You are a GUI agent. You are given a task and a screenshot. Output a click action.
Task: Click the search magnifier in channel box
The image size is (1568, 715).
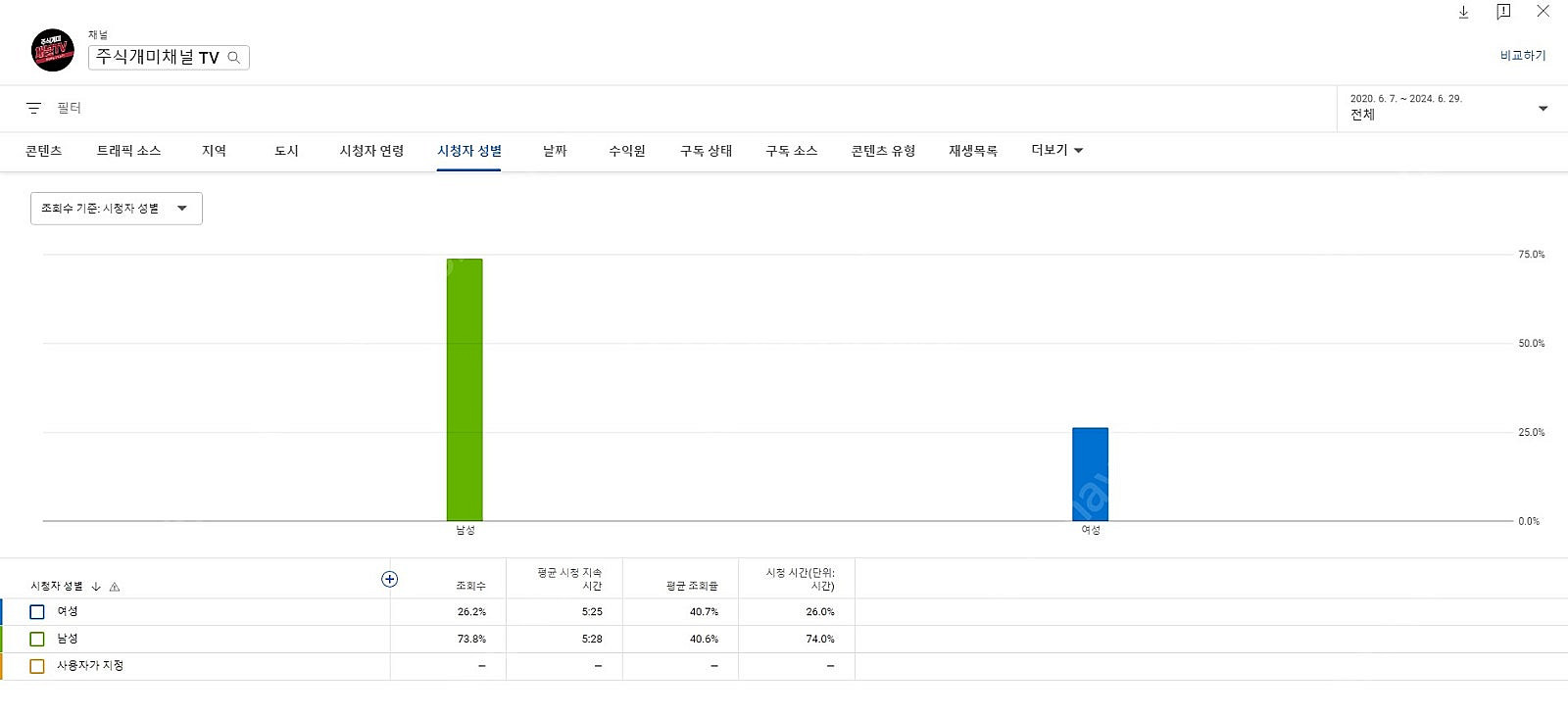[234, 58]
